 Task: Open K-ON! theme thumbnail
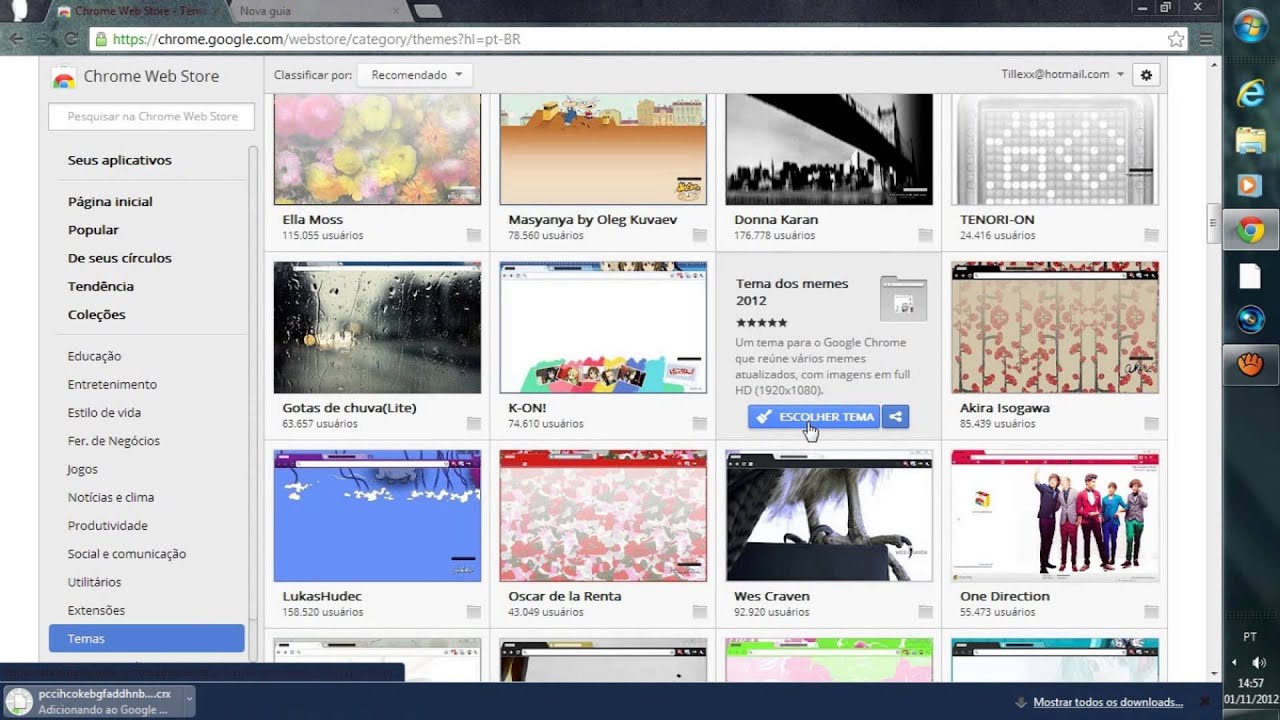tap(603, 328)
